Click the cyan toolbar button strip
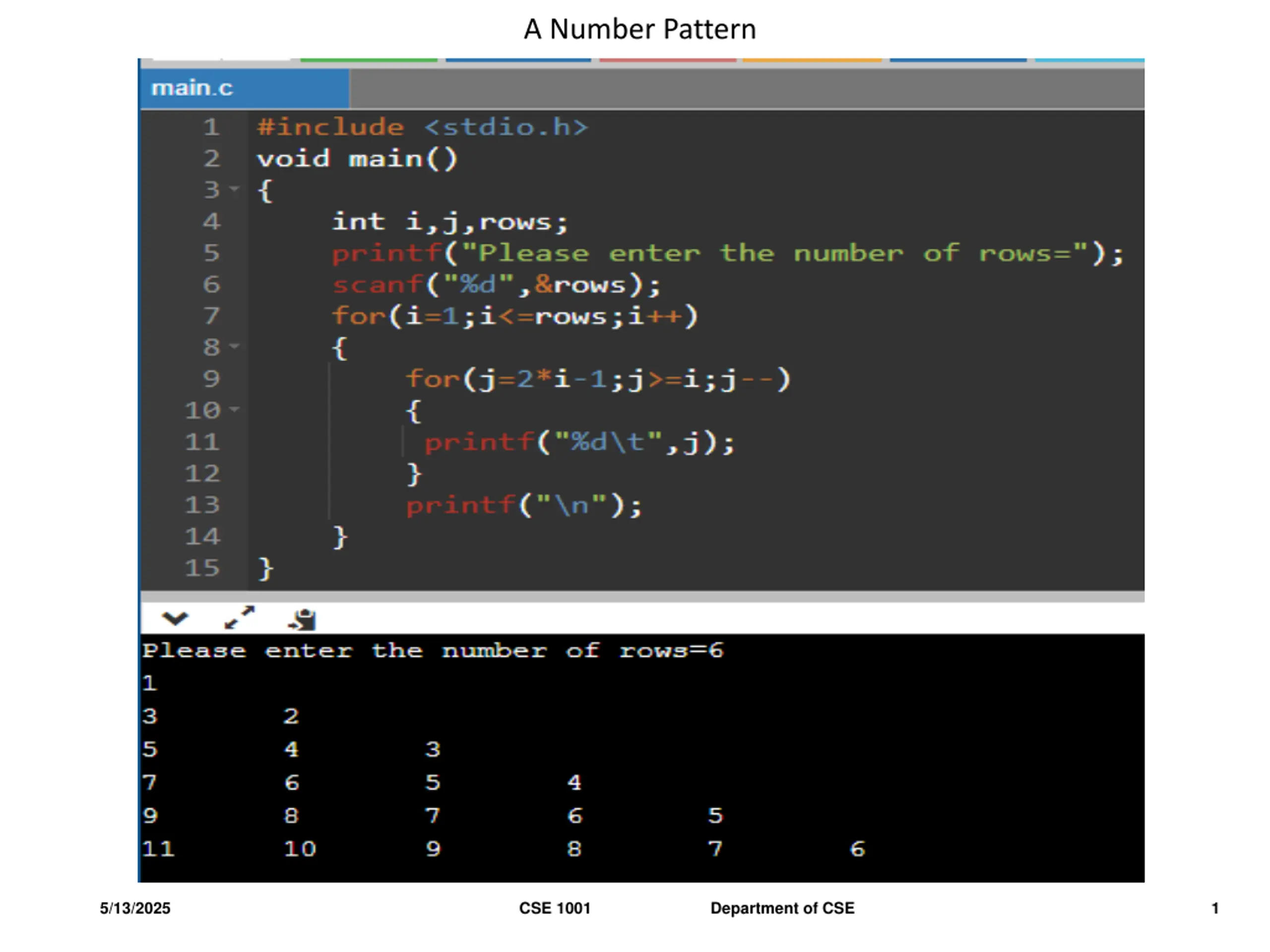The width and height of the screenshot is (1270, 952). (1089, 60)
